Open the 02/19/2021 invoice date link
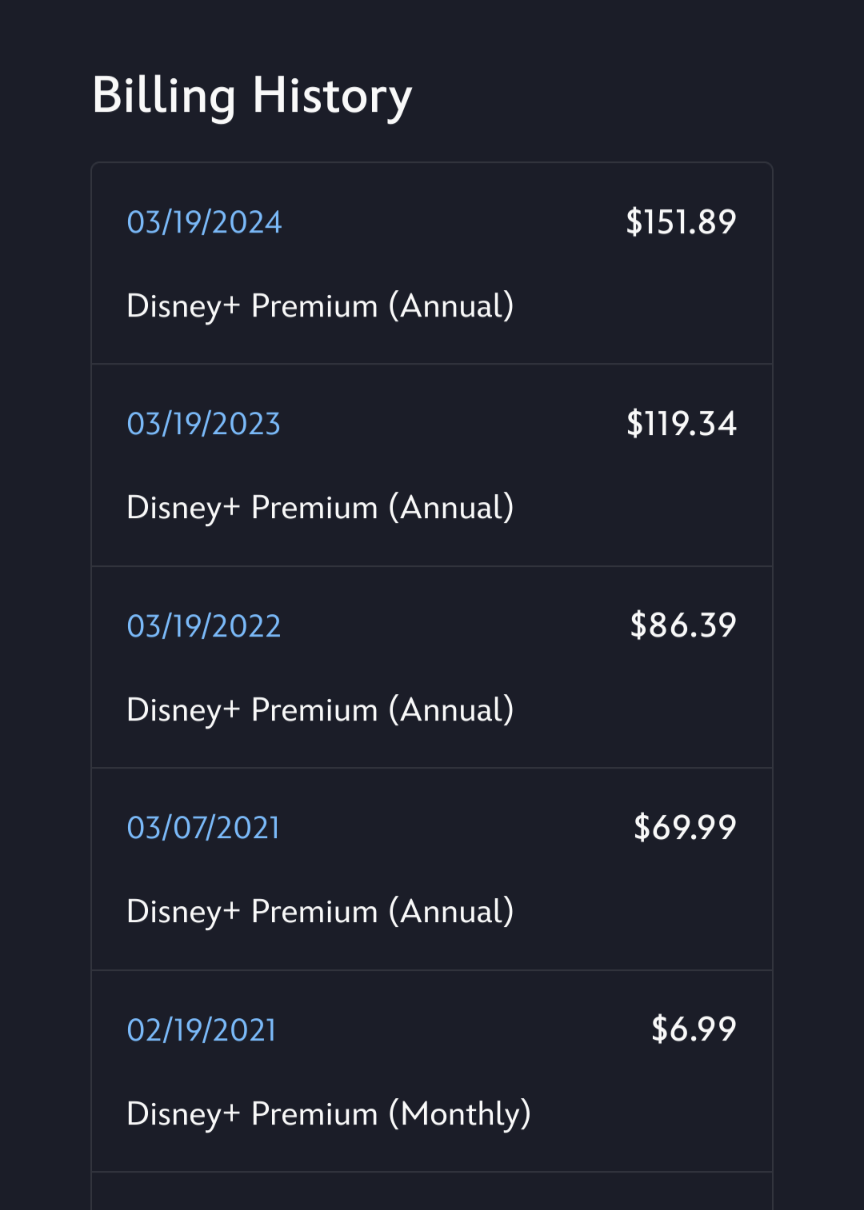Image resolution: width=864 pixels, height=1210 pixels. (201, 1030)
